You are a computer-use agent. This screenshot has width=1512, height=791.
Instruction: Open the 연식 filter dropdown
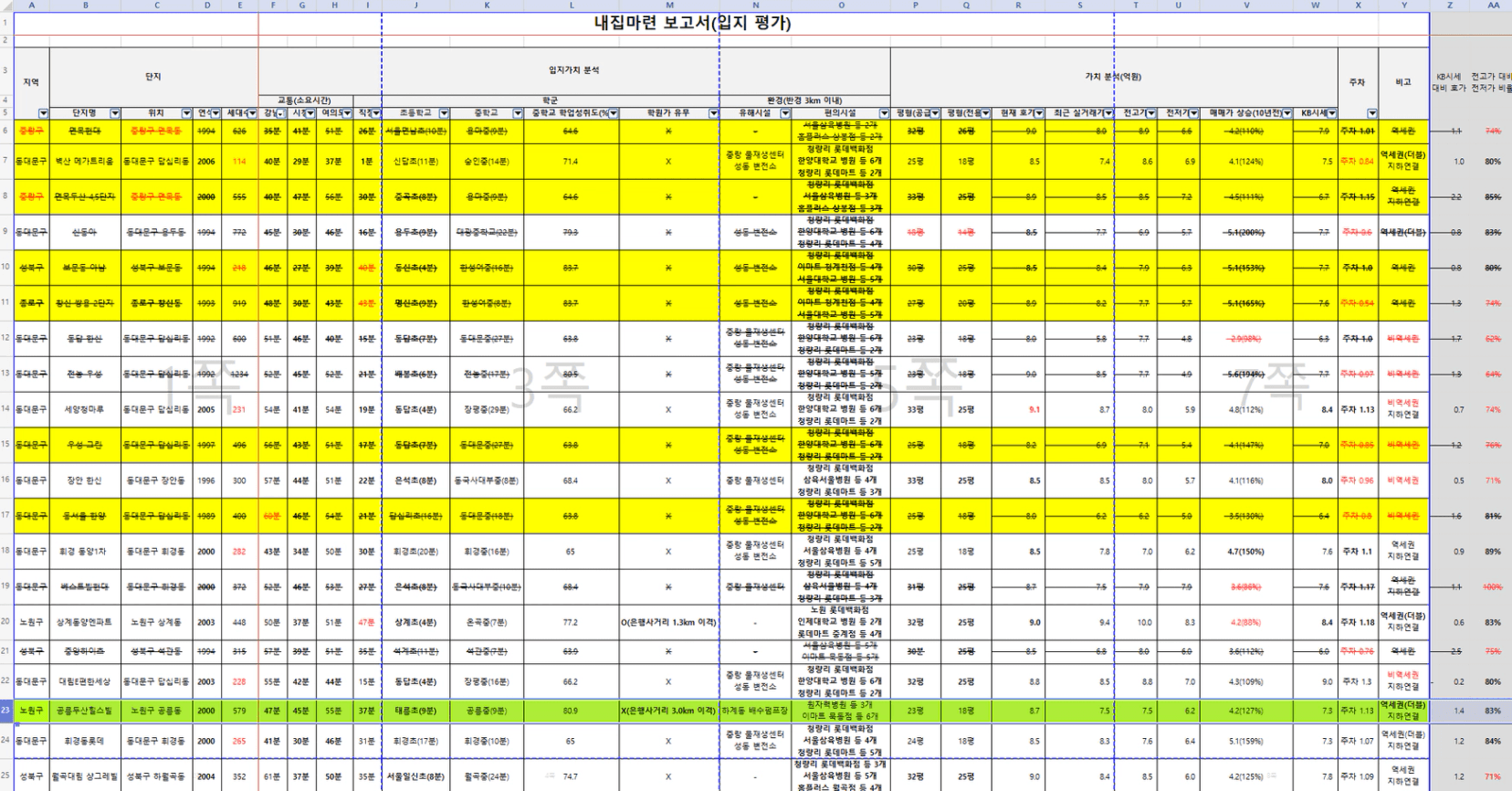tap(216, 113)
